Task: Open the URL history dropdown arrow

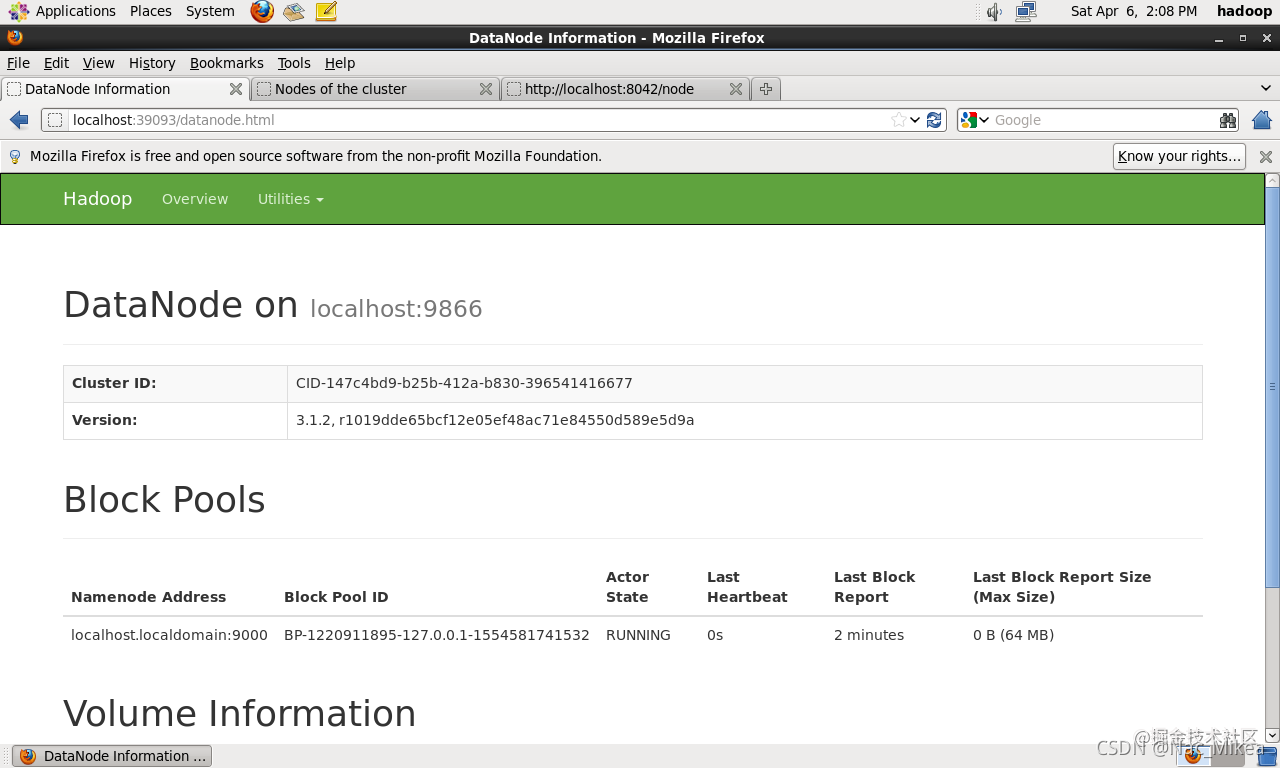Action: pyautogui.click(x=915, y=120)
